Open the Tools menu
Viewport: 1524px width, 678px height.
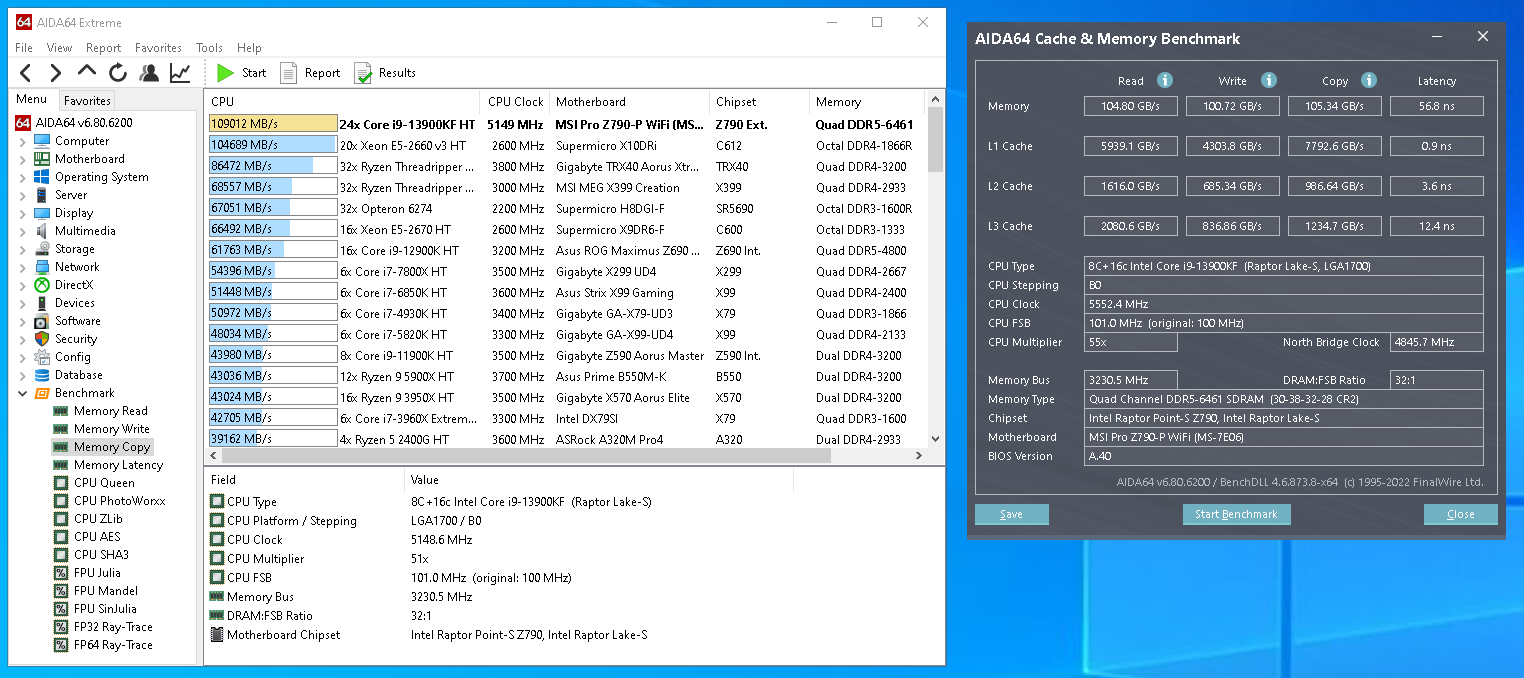209,48
